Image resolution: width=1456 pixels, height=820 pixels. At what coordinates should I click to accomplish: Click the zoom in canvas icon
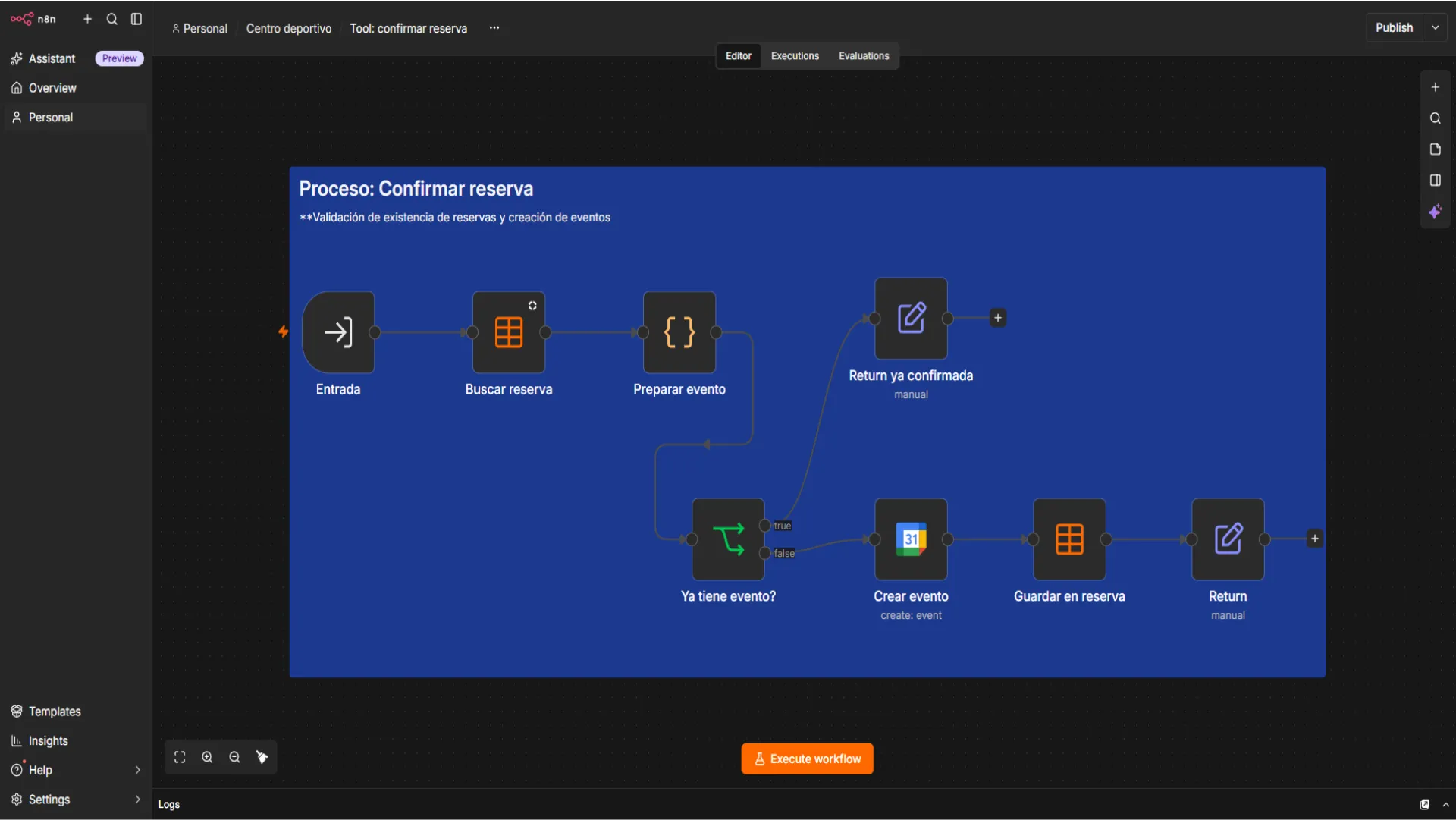207,757
